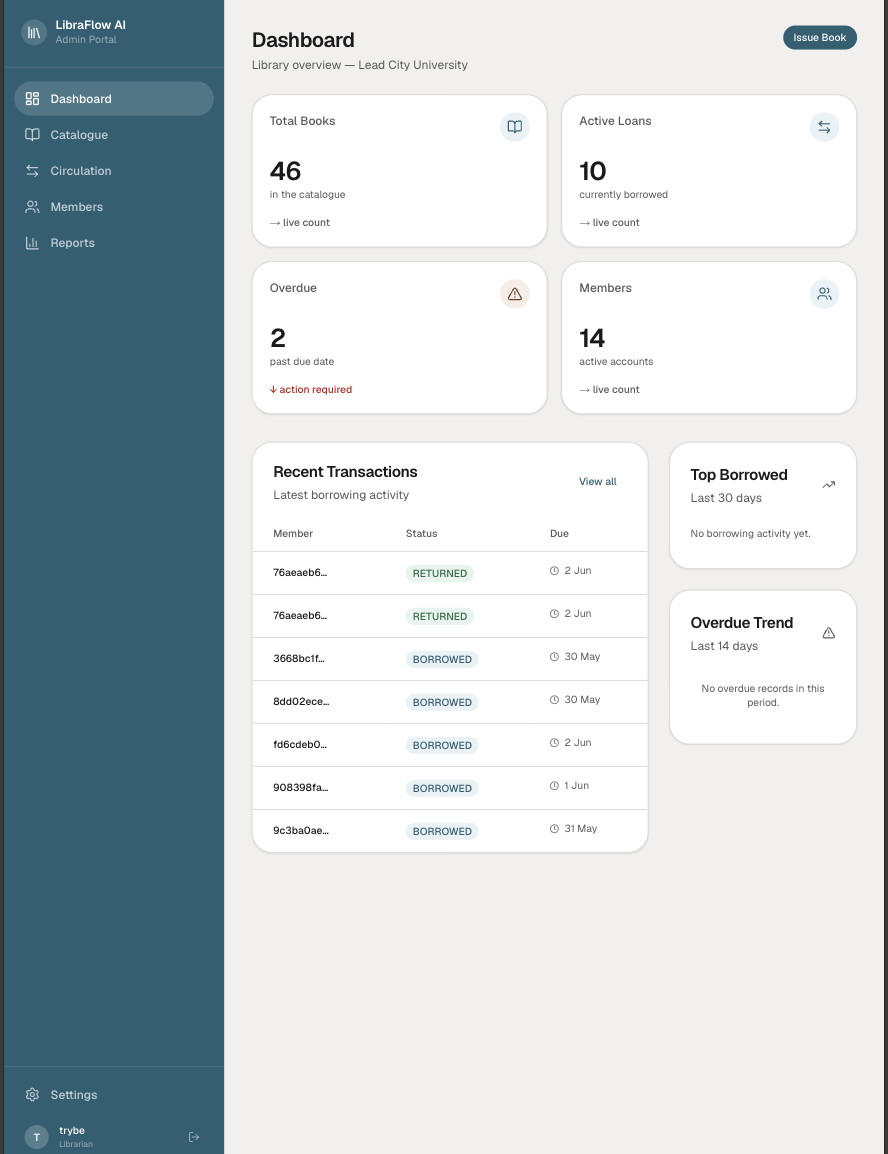Click the View all transactions link
This screenshot has width=888, height=1154.
click(597, 481)
